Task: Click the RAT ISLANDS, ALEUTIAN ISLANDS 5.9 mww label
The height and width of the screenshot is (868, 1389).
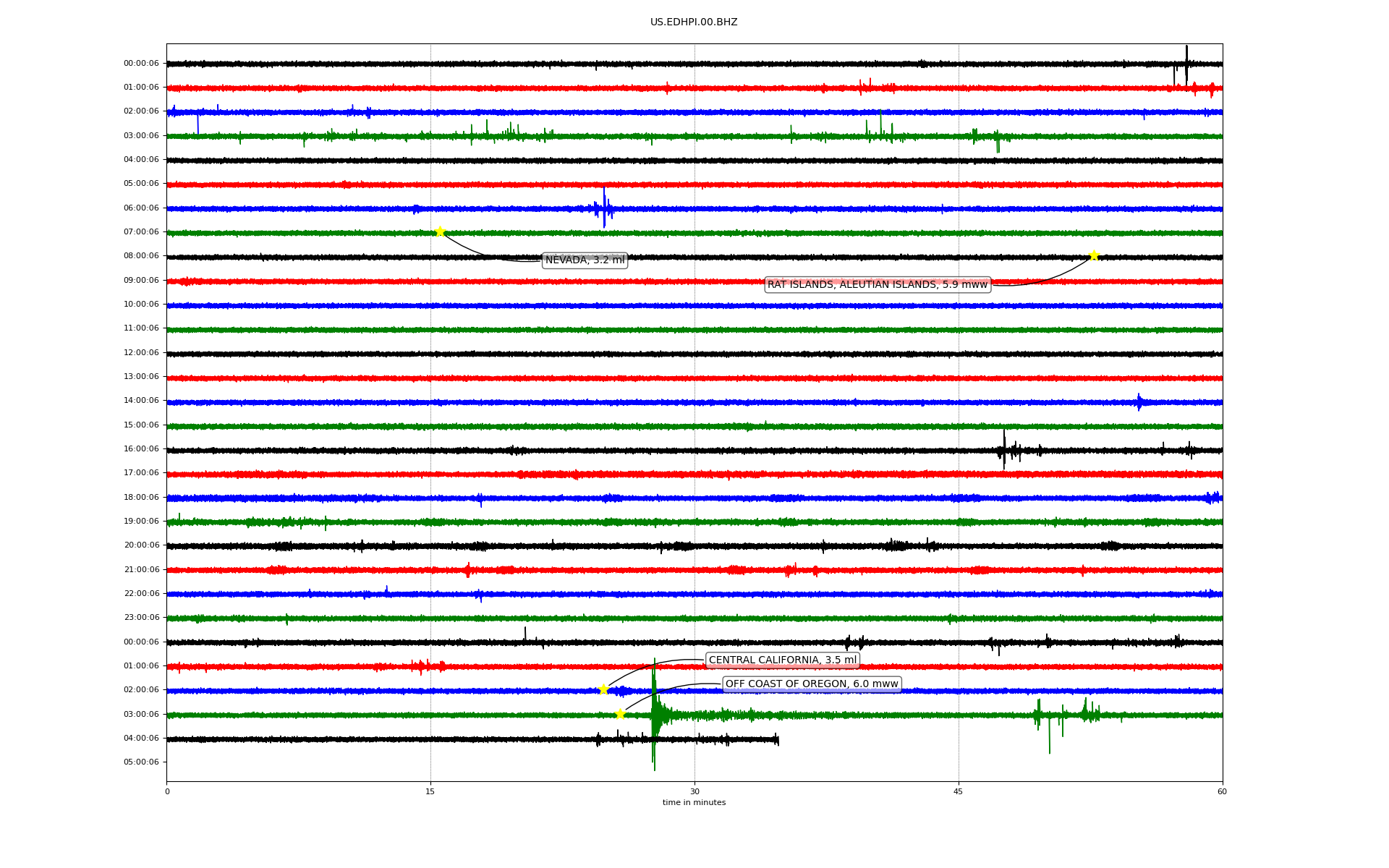Action: [x=877, y=285]
